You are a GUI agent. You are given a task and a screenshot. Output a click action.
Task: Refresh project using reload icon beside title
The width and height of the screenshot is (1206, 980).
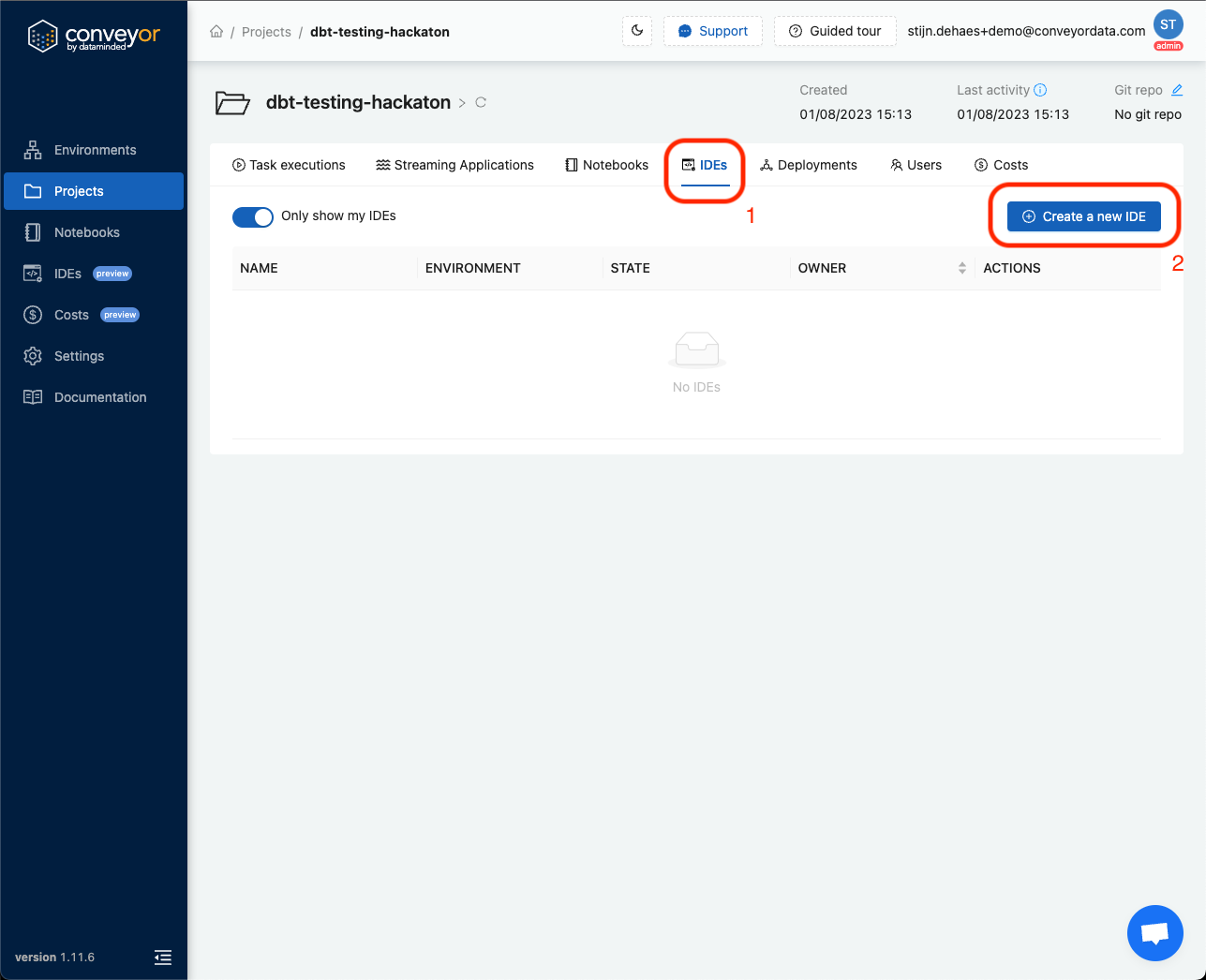[481, 102]
